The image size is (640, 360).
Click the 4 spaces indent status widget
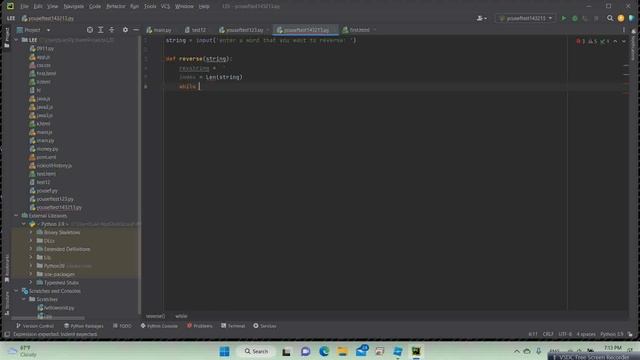tap(586, 334)
